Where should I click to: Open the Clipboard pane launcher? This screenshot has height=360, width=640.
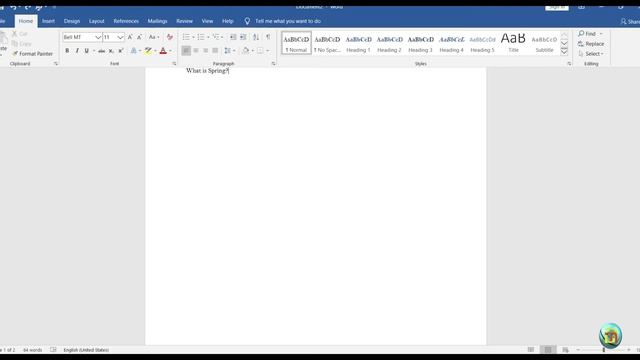[x=56, y=64]
